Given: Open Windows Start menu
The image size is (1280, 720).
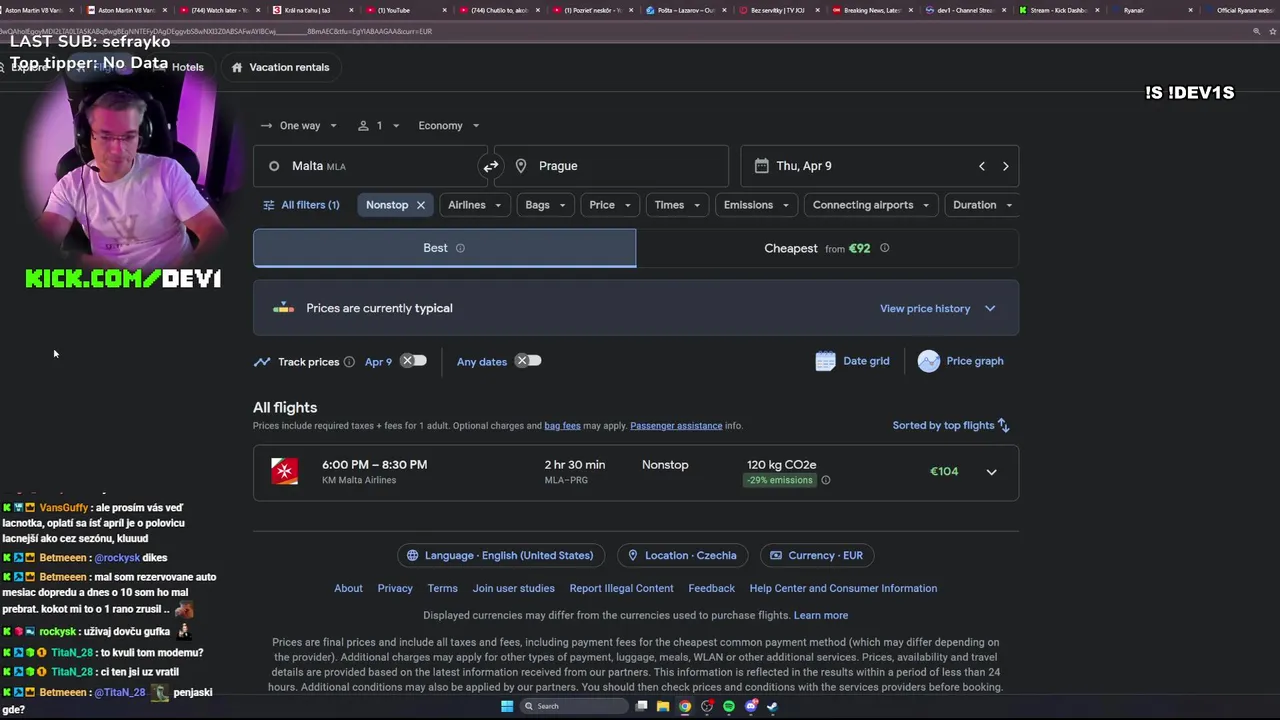Looking at the screenshot, I should pyautogui.click(x=507, y=706).
